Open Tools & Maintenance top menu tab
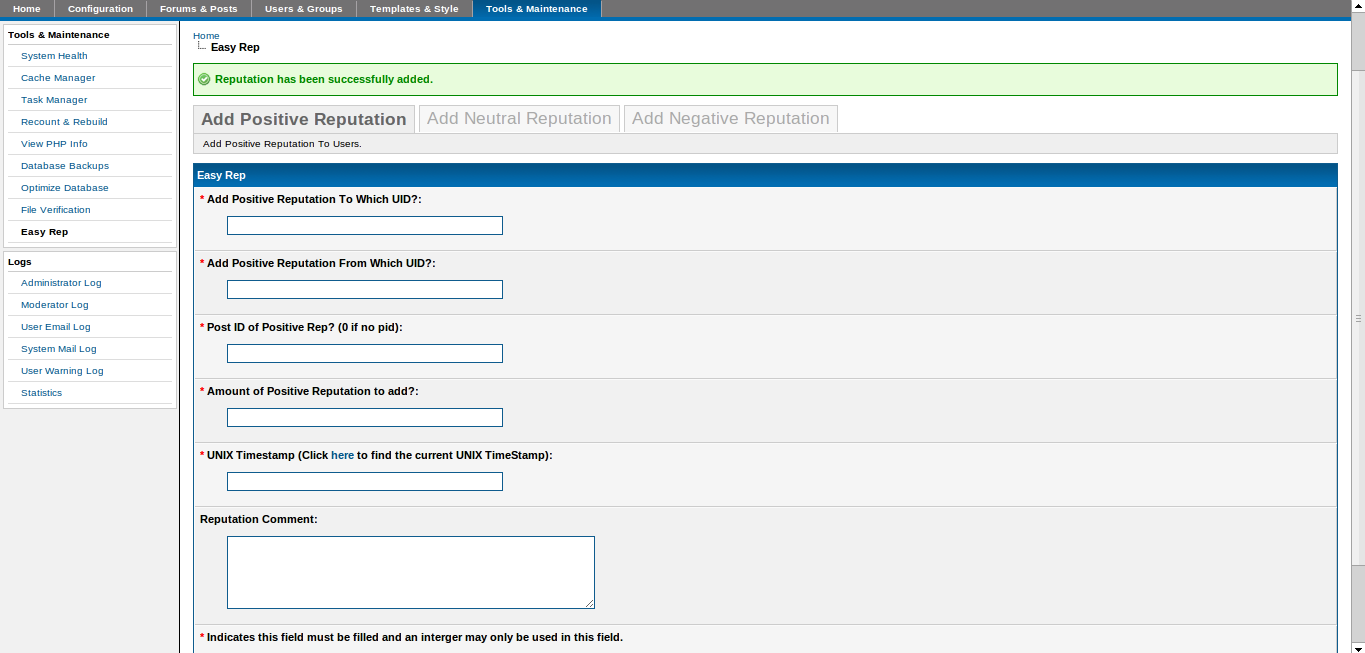1365x653 pixels. tap(536, 9)
